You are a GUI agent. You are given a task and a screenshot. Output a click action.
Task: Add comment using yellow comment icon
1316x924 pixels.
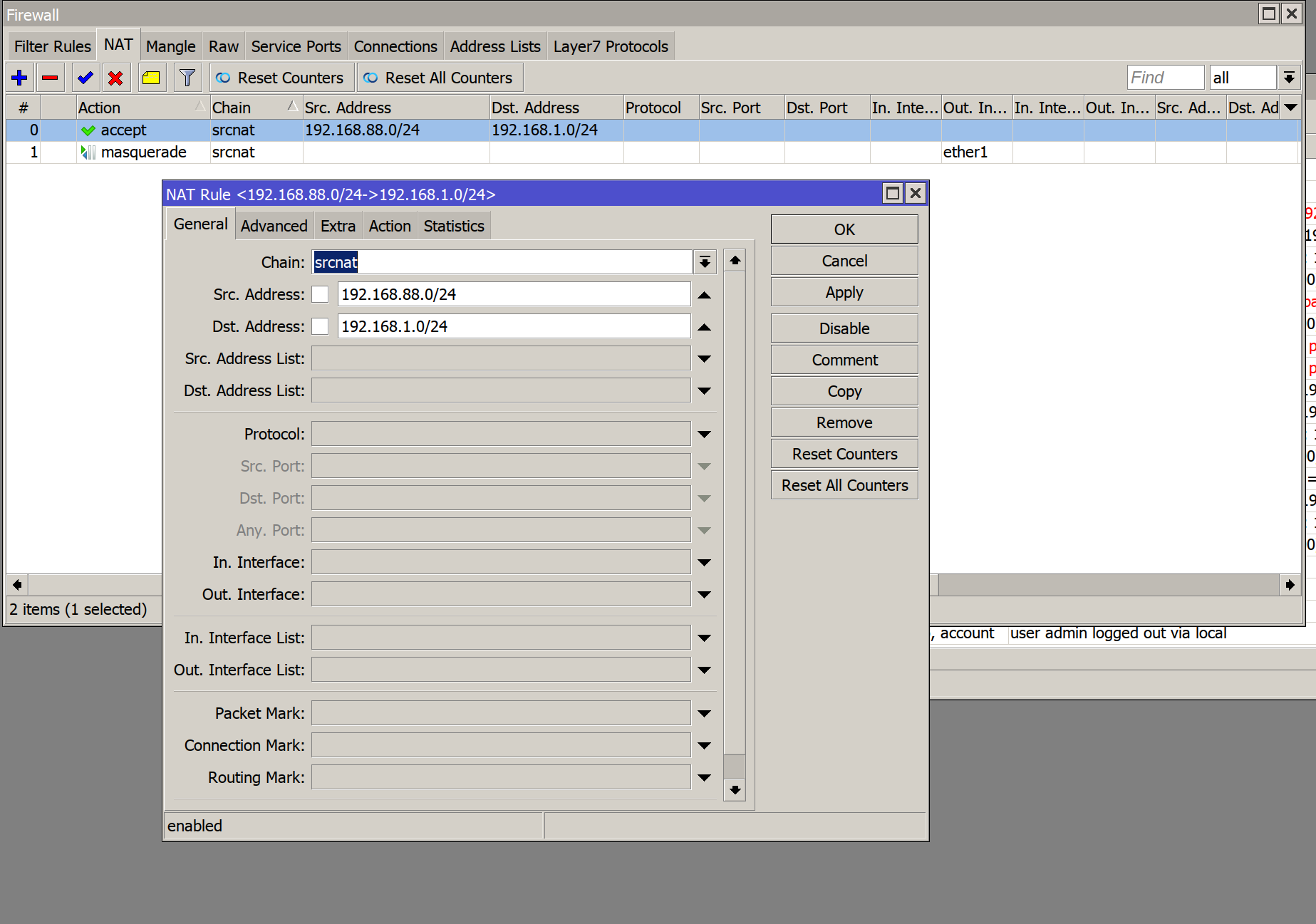click(x=151, y=77)
